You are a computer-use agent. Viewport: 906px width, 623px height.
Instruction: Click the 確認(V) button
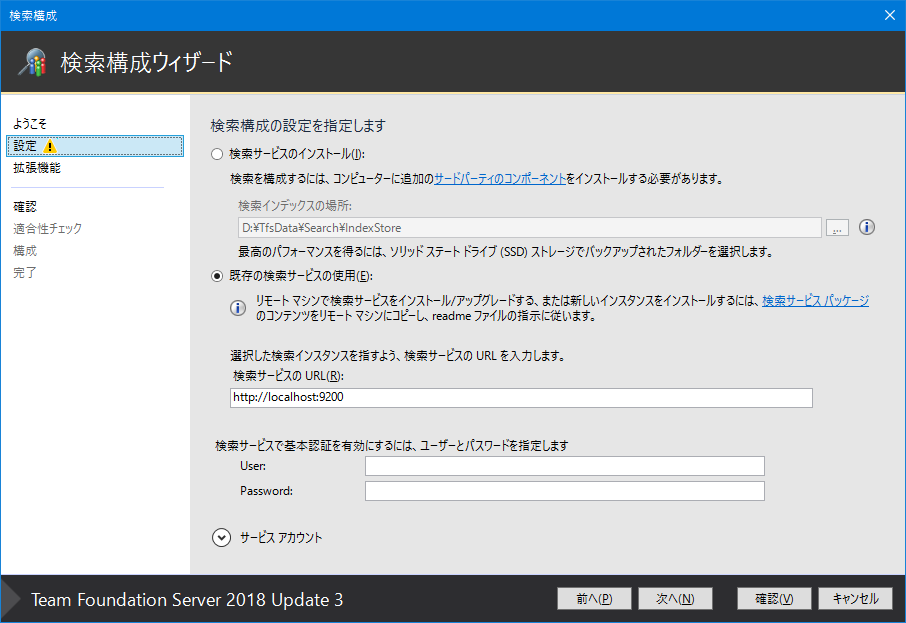(x=774, y=599)
